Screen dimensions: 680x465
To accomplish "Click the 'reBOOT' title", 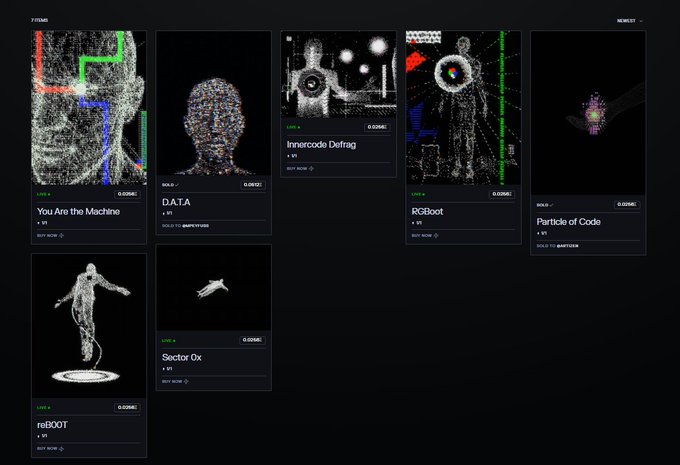I will tap(52, 425).
